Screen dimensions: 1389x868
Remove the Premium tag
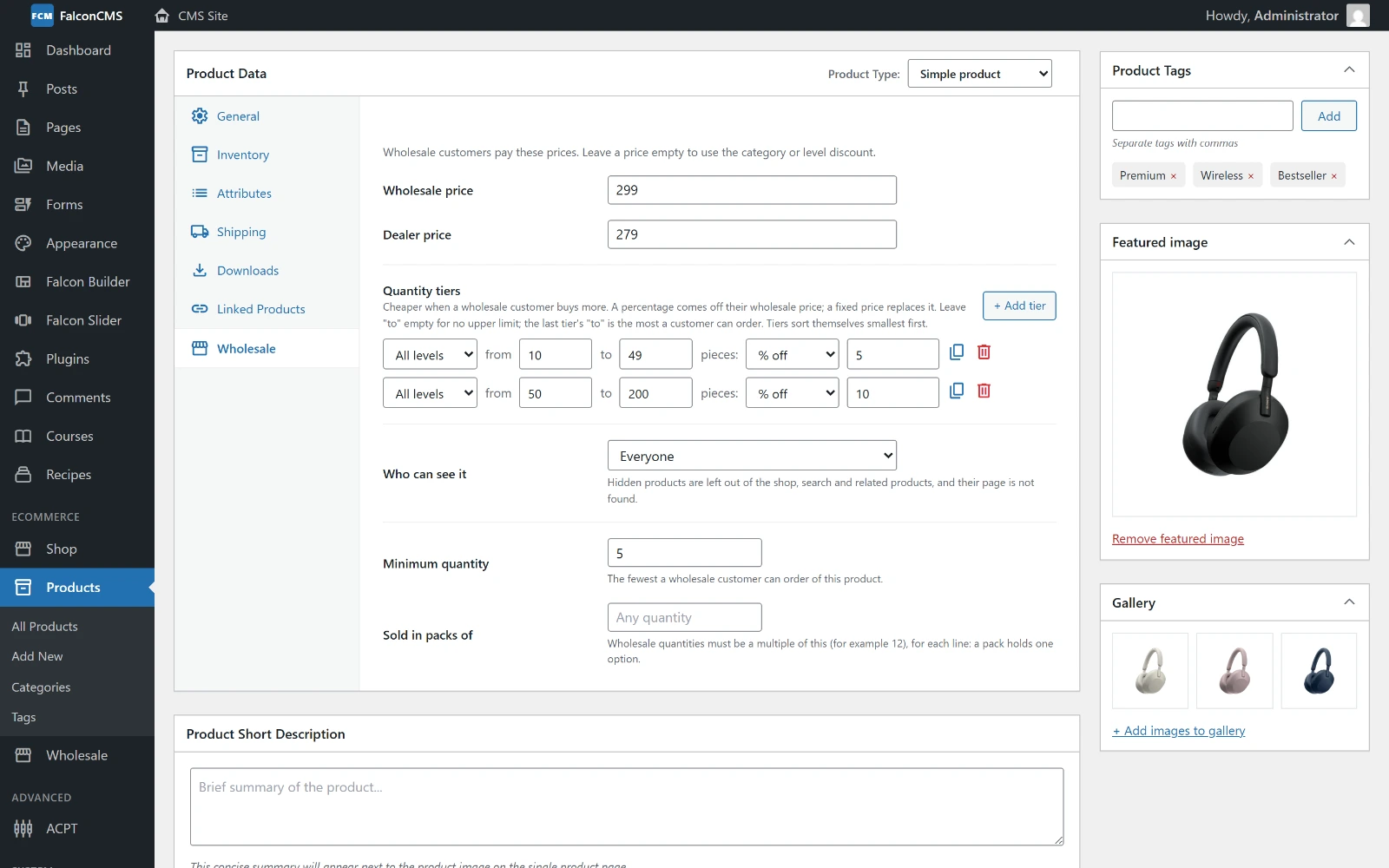(x=1173, y=176)
